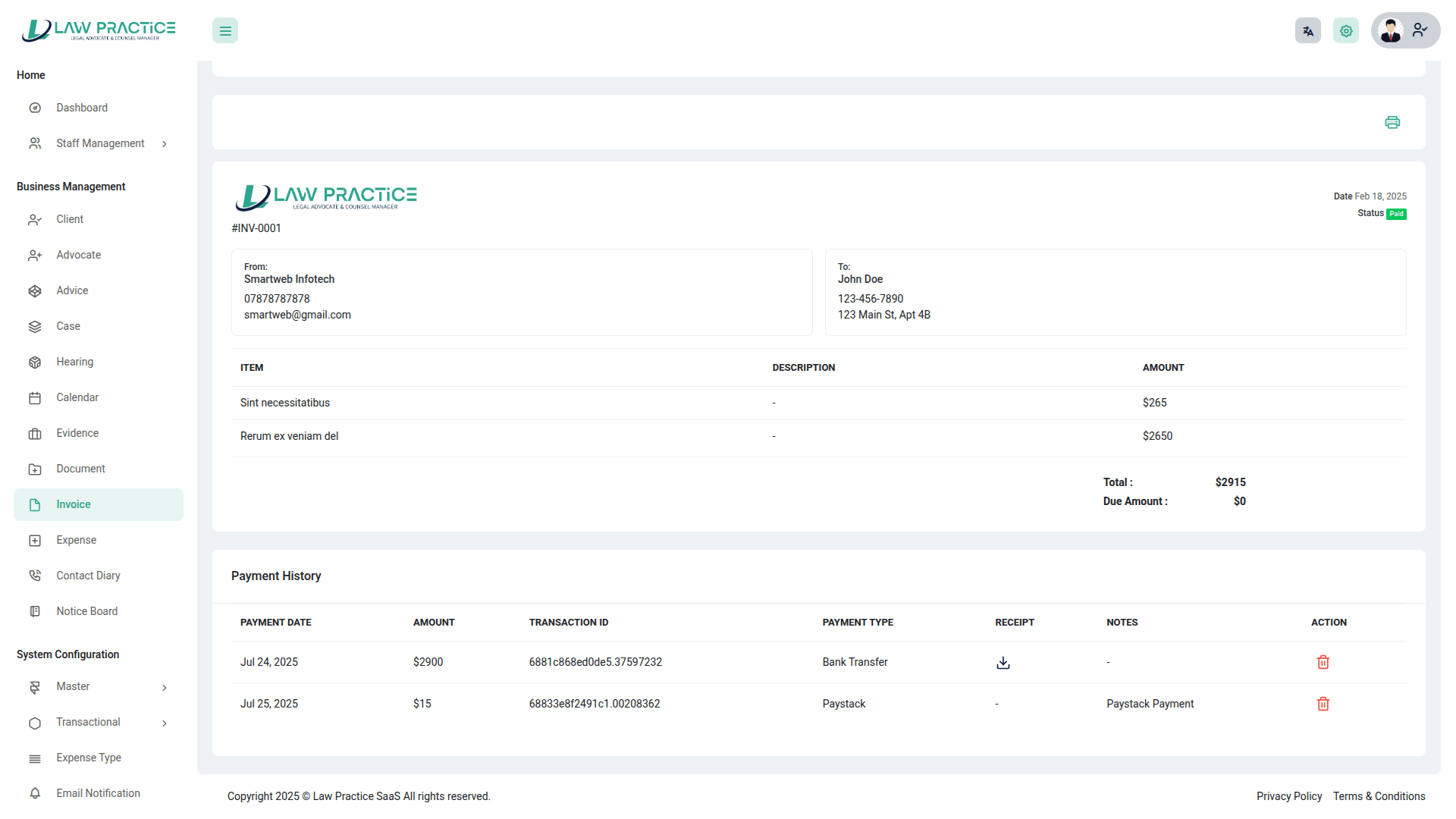Select Invoice in the sidebar
Screen dimensions: 1456x819
[73, 505]
